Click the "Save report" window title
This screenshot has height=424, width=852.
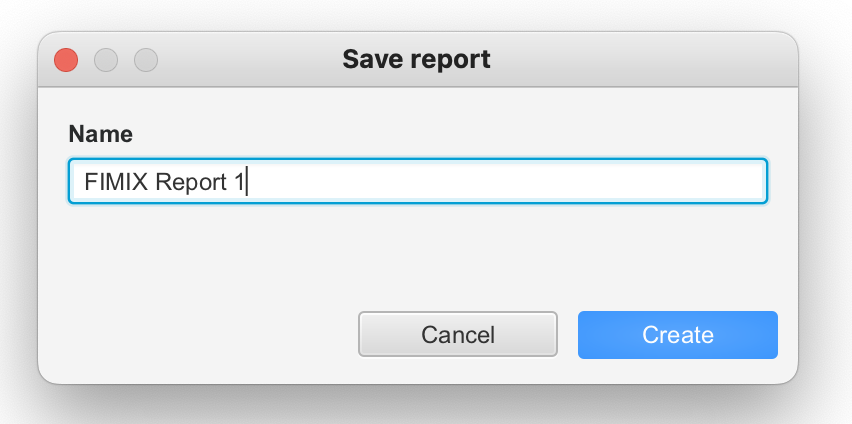[416, 59]
